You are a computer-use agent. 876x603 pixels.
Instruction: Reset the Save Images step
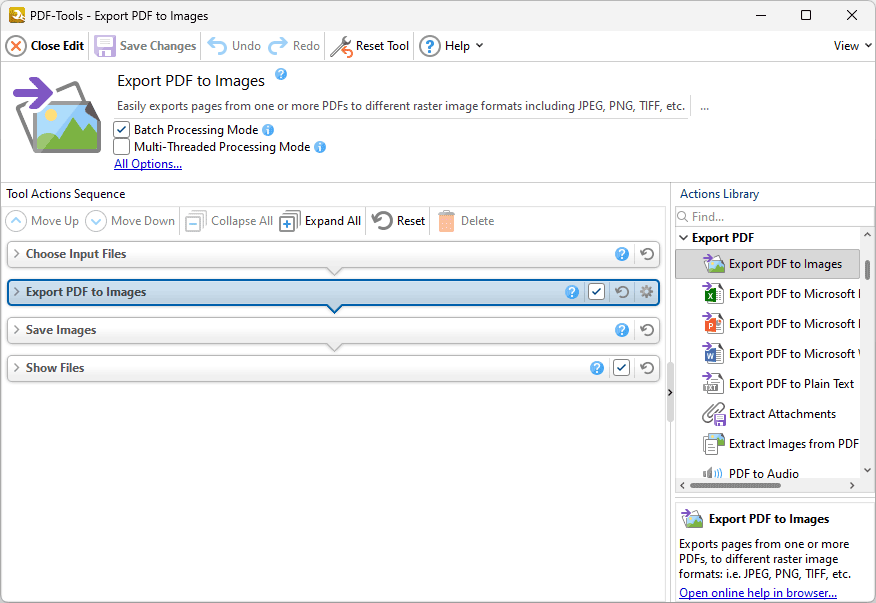coord(647,330)
